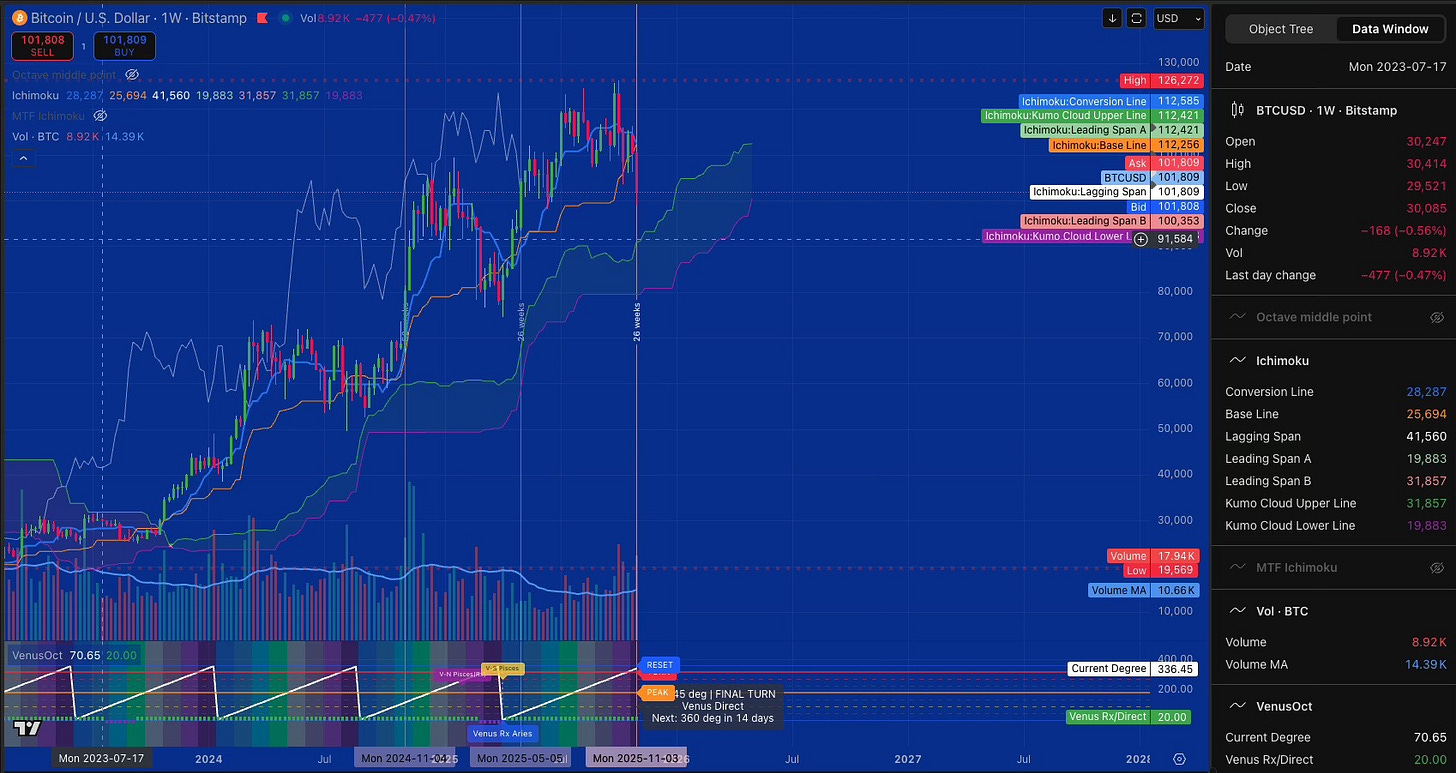Click the 101,808 SELL button
Screen dimensions: 1456x773
coord(42,45)
